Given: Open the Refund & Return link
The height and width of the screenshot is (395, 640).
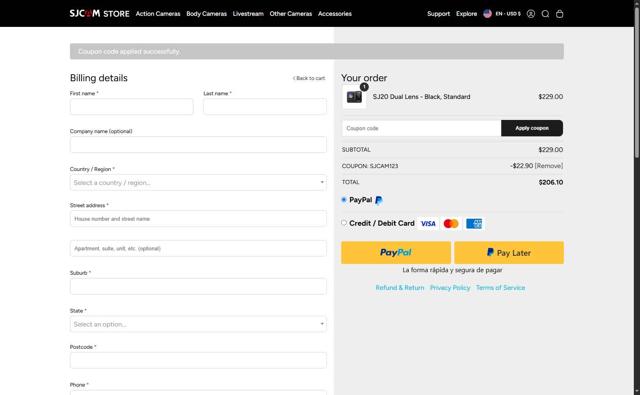Looking at the screenshot, I should tap(400, 288).
